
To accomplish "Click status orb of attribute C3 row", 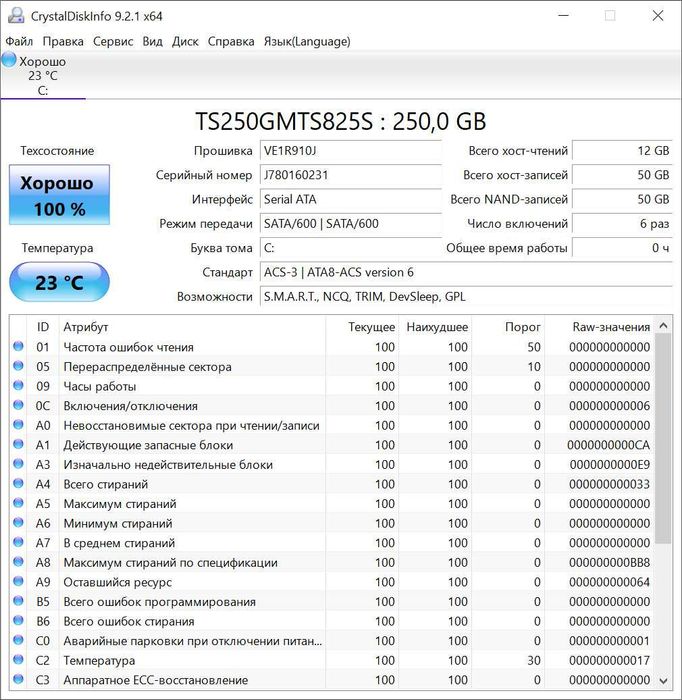I will point(18,679).
